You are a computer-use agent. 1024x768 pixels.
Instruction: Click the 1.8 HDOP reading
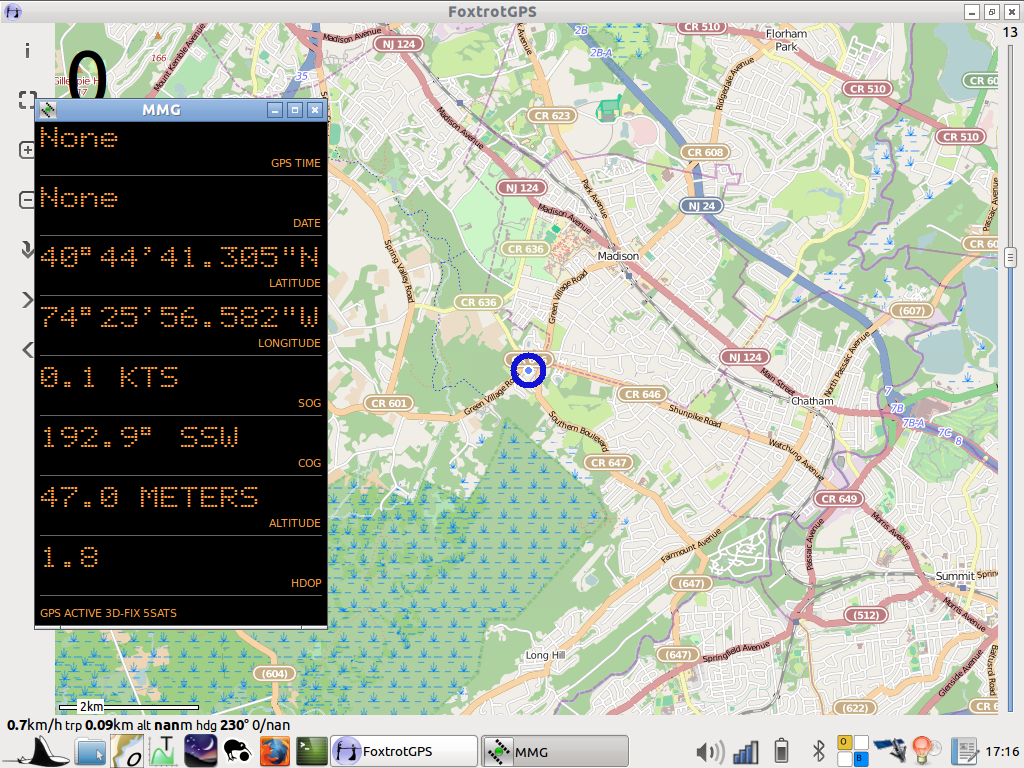(x=70, y=557)
